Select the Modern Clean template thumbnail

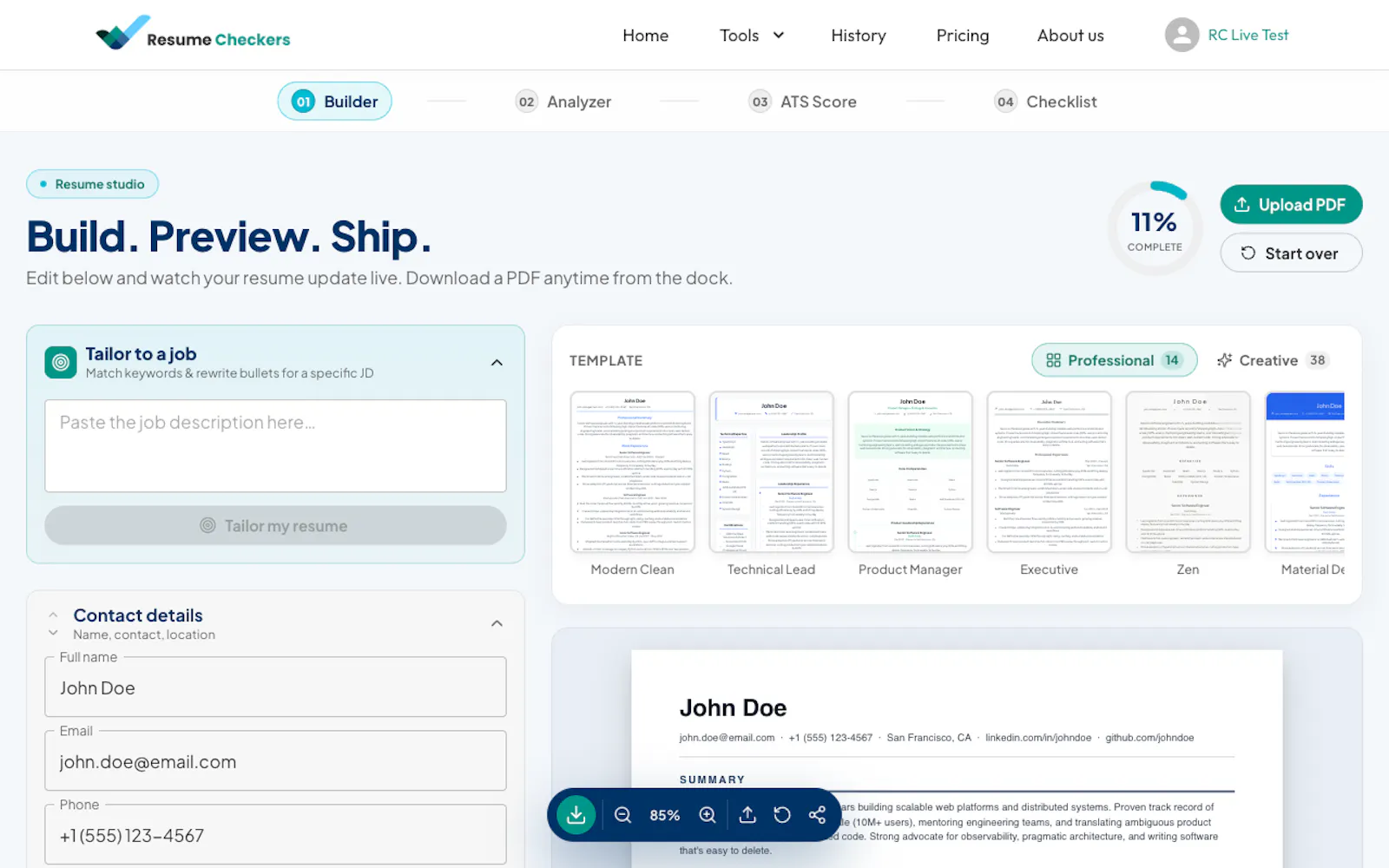click(x=632, y=472)
